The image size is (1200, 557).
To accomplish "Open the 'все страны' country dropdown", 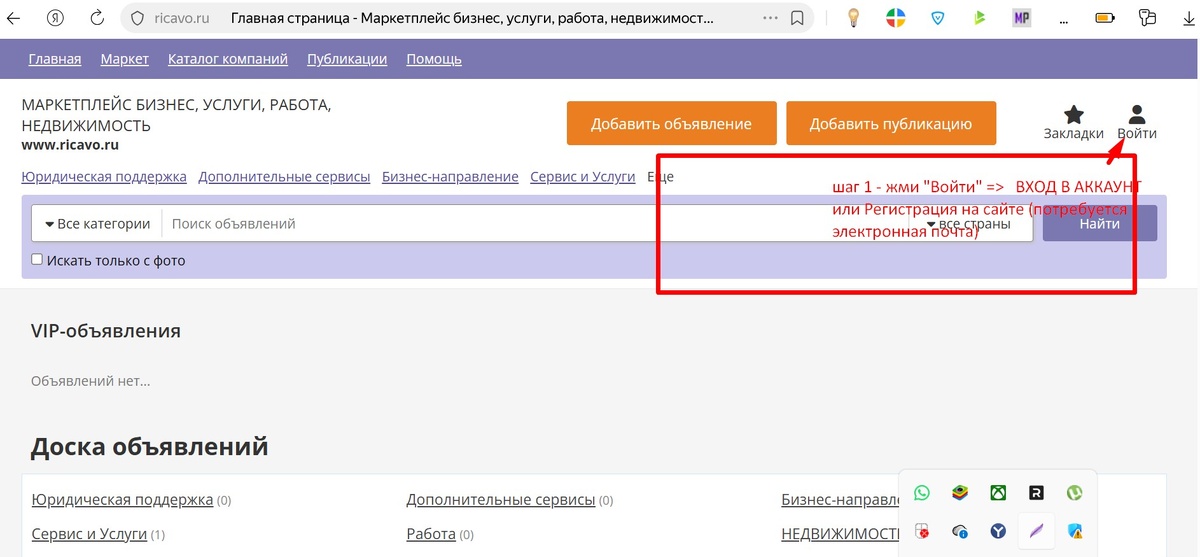I will [969, 224].
